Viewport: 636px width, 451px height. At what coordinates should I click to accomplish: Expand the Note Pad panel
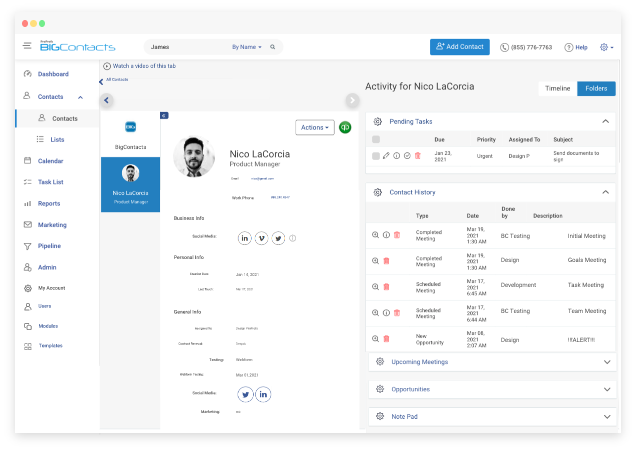(x=607, y=417)
